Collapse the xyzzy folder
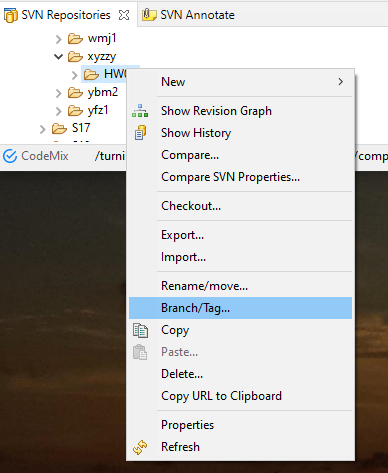The height and width of the screenshot is (473, 388). (x=59, y=57)
